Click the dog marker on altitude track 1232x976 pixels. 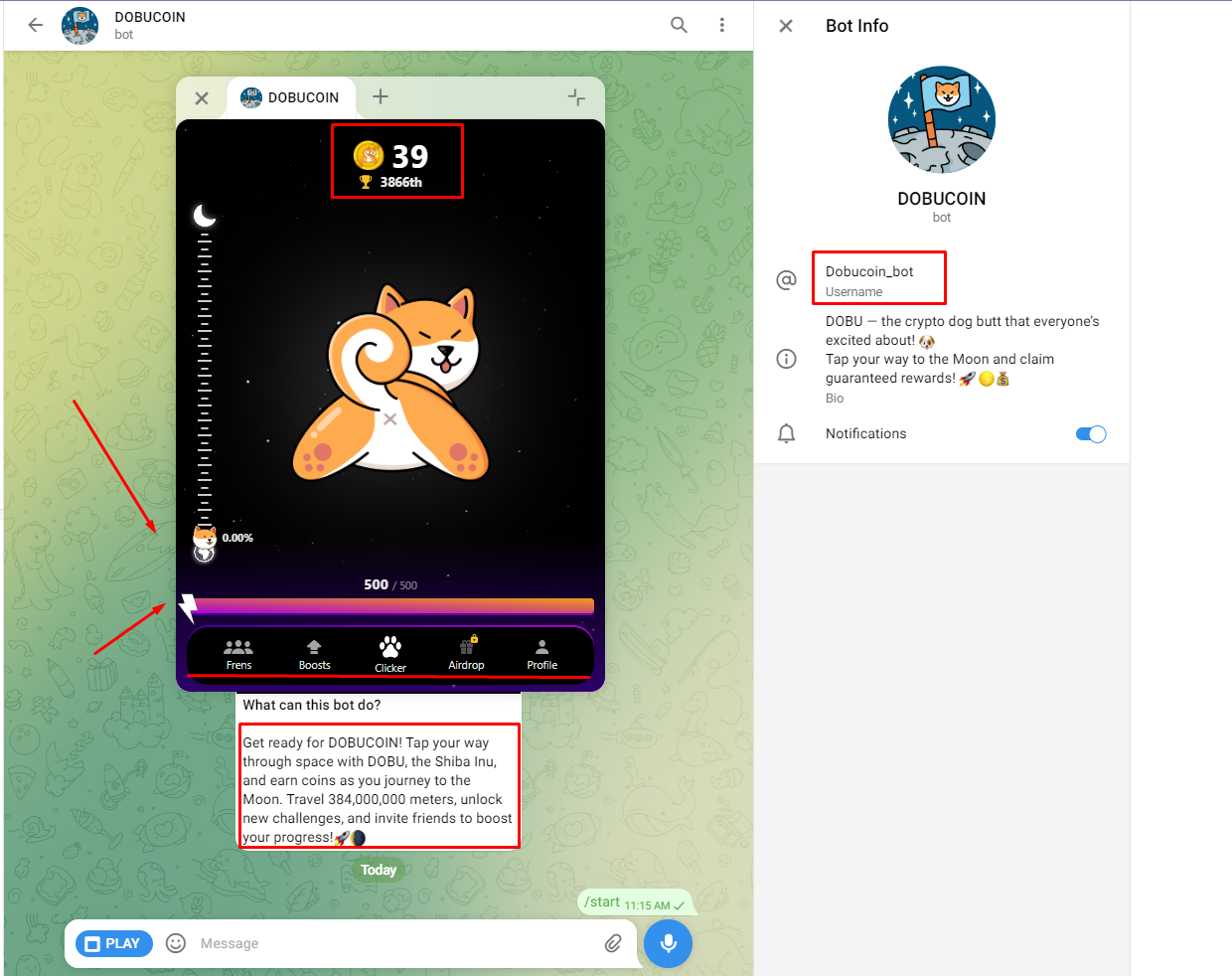tap(205, 538)
